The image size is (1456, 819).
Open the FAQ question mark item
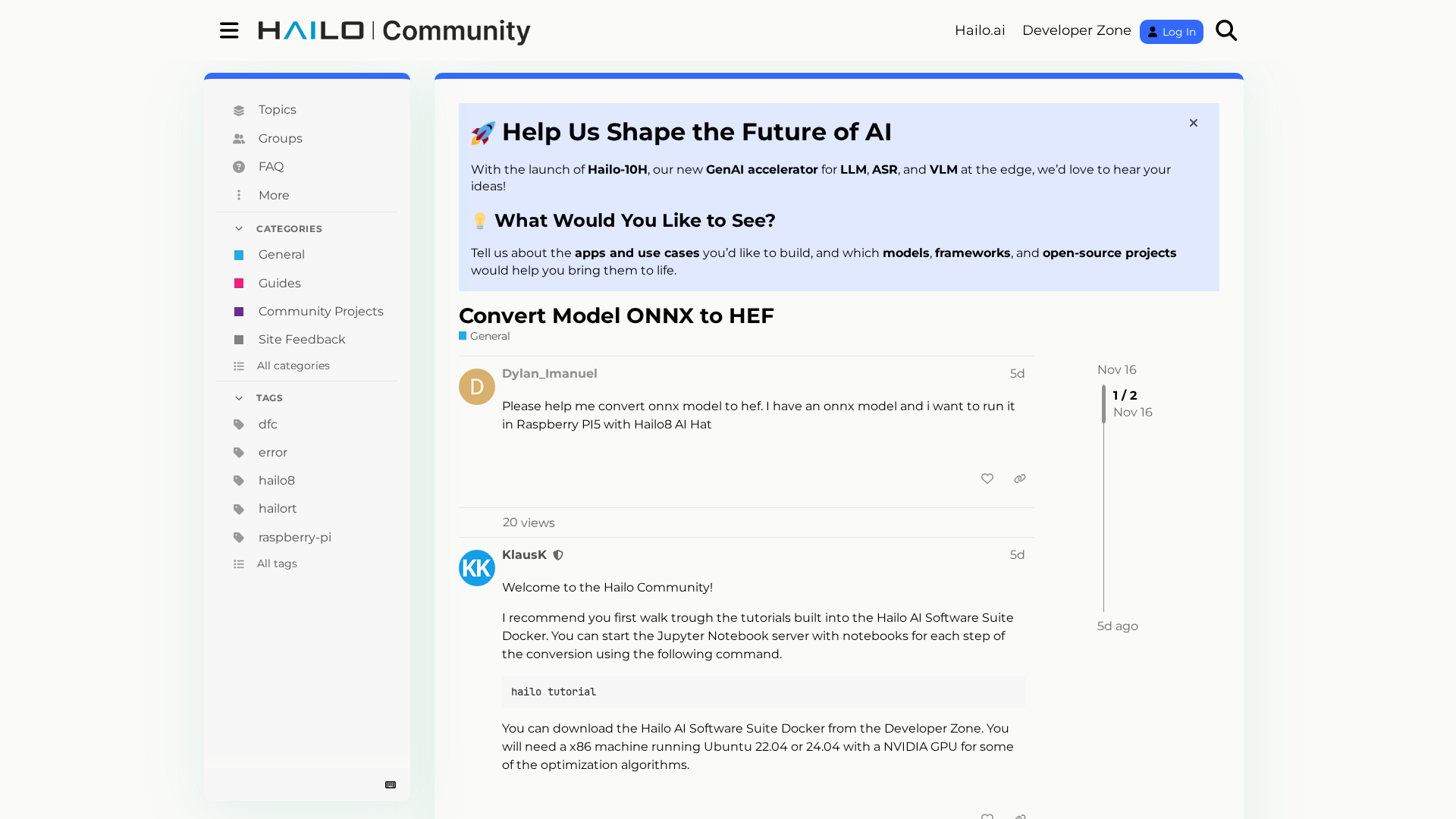[x=239, y=167]
